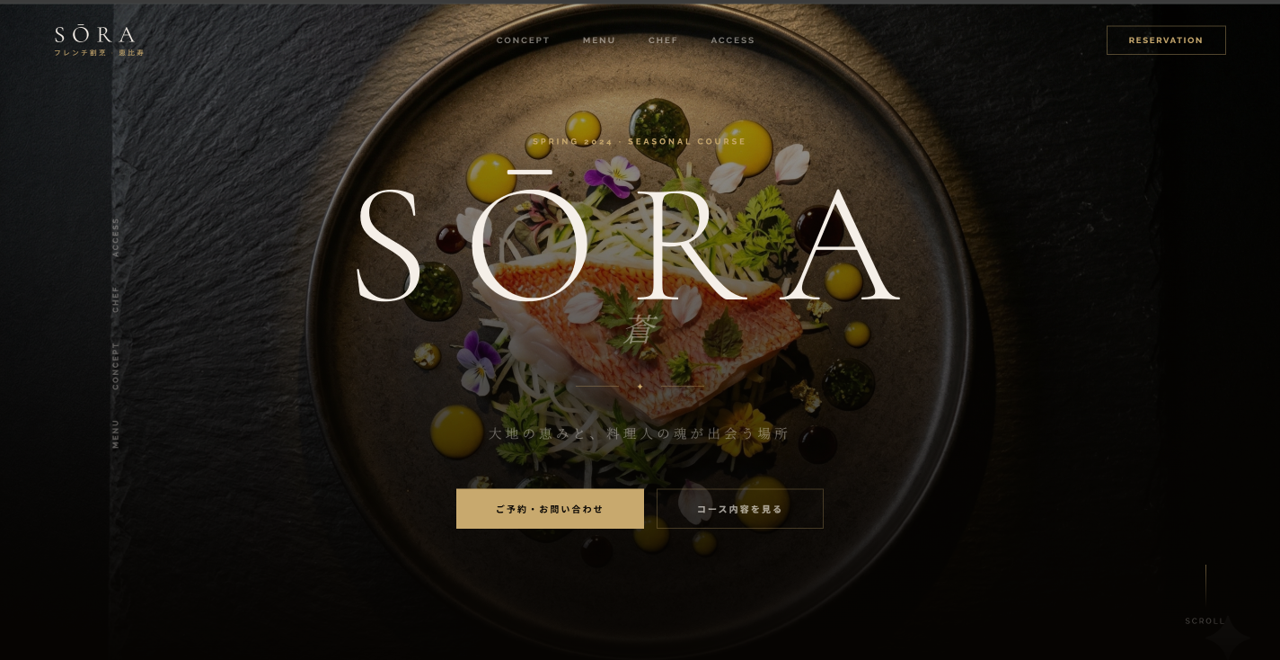Go to ACCESS in the top navigation
1280x660 pixels.
733,40
